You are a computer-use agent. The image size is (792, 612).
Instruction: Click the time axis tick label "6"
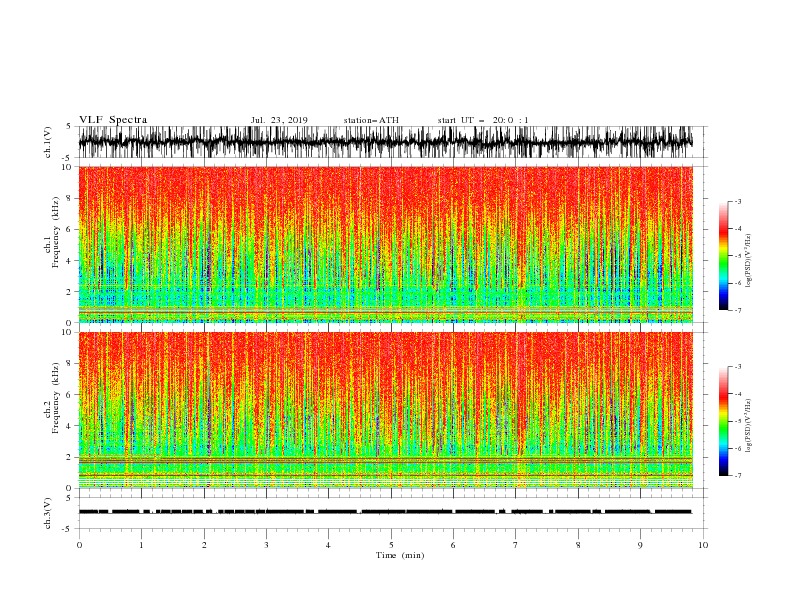tap(454, 545)
